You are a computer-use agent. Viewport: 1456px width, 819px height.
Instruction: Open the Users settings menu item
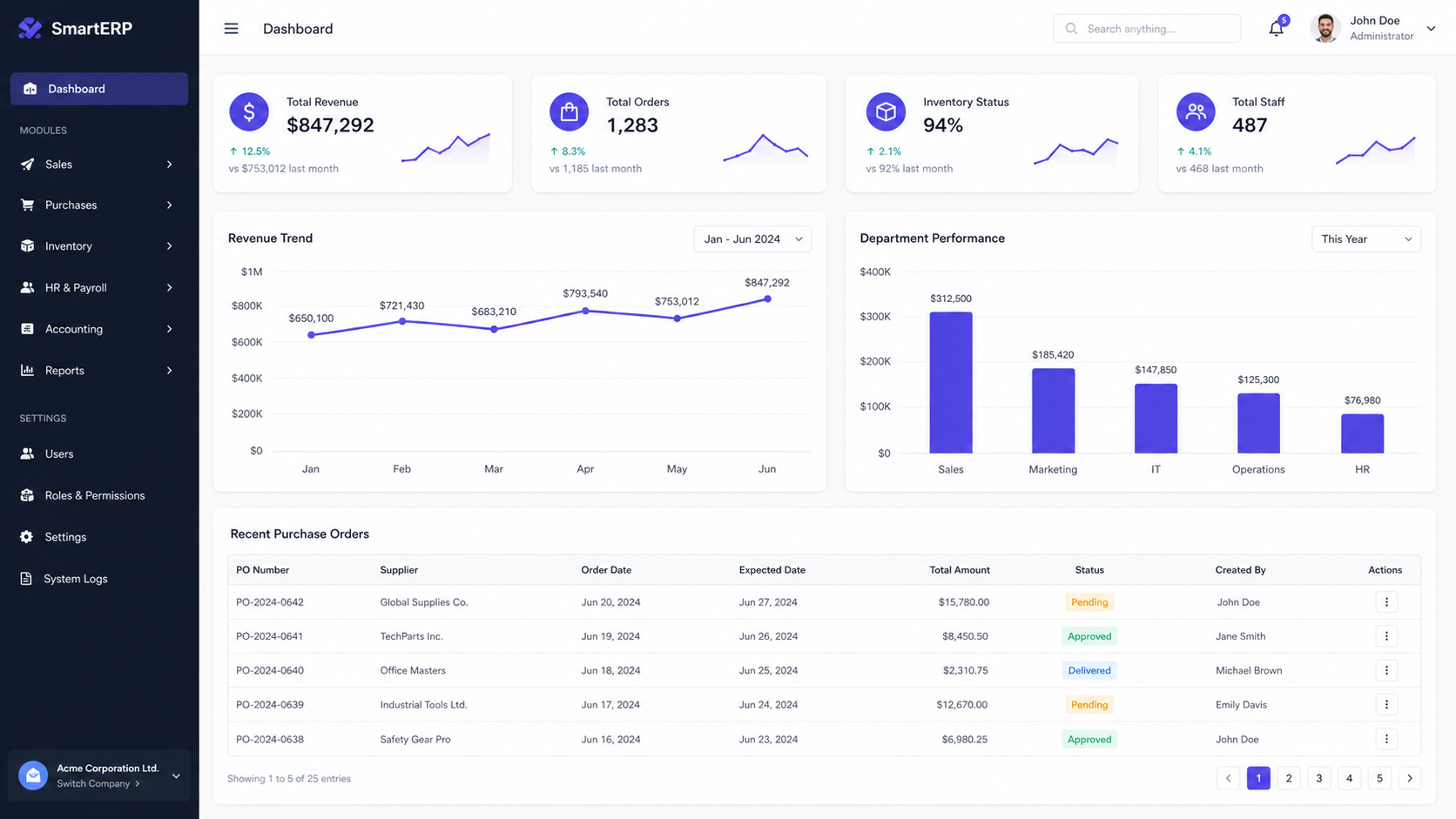coord(59,453)
